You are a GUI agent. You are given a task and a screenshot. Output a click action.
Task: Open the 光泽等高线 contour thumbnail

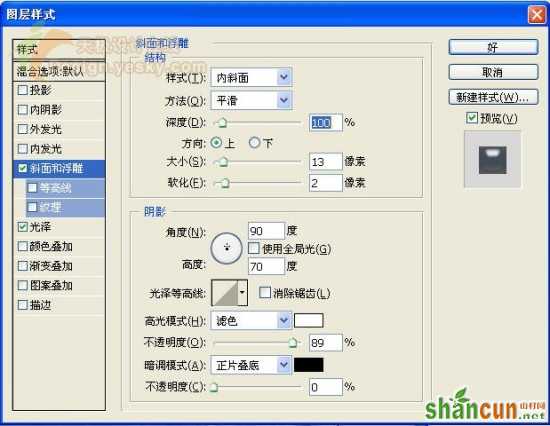[225, 293]
